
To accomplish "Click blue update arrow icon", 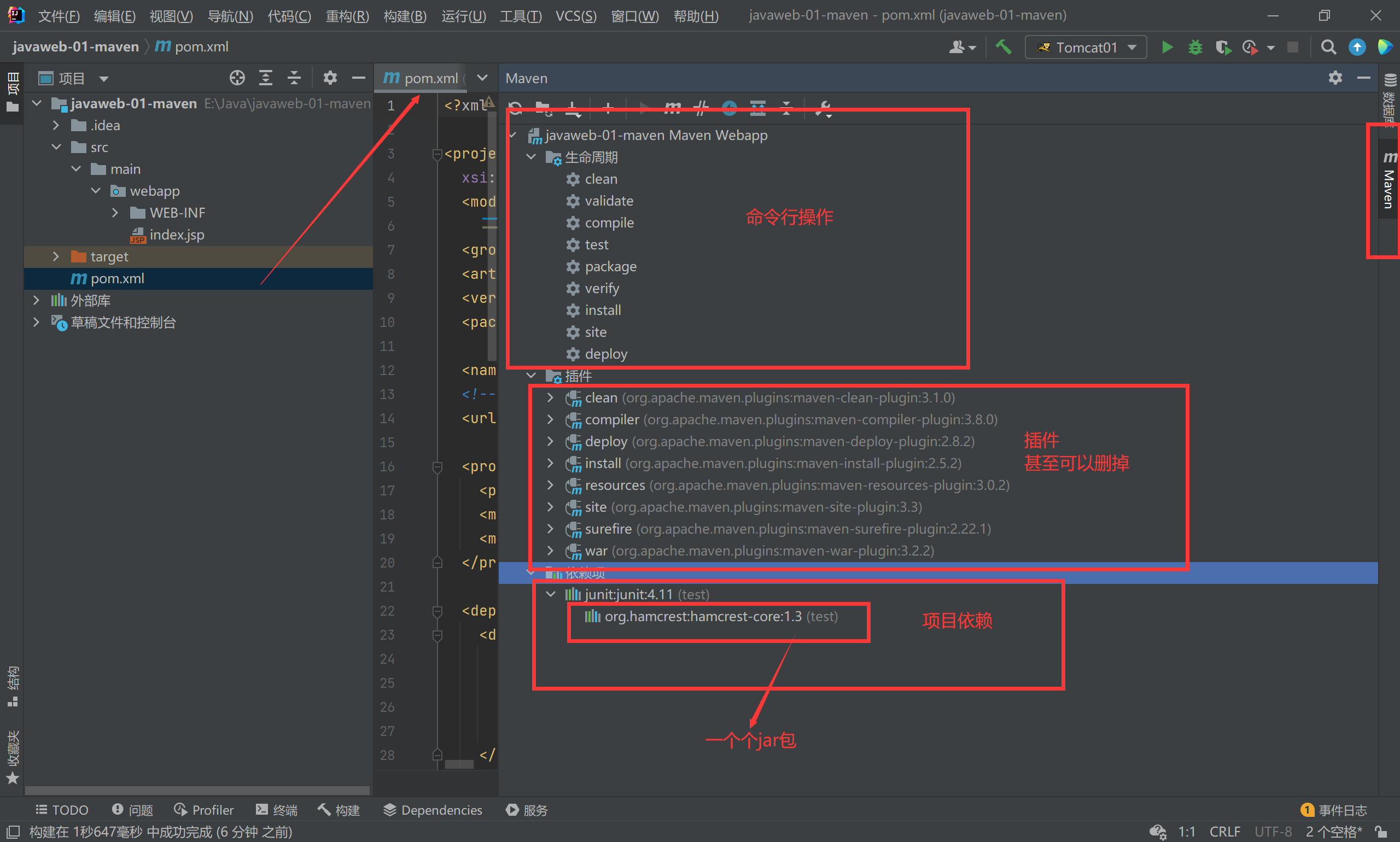I will pos(1357,47).
